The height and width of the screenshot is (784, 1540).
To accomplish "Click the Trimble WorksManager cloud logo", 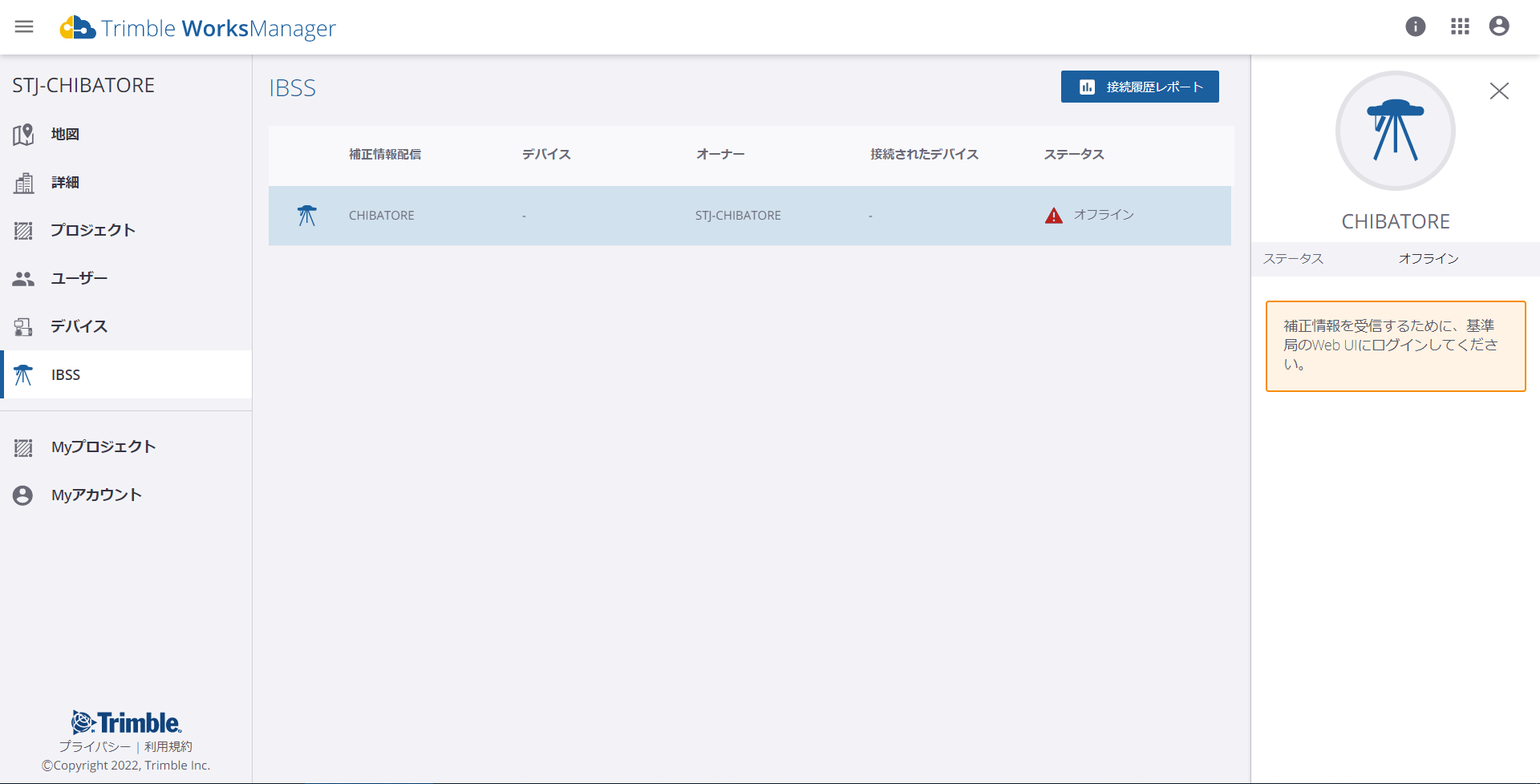I will 78,28.
